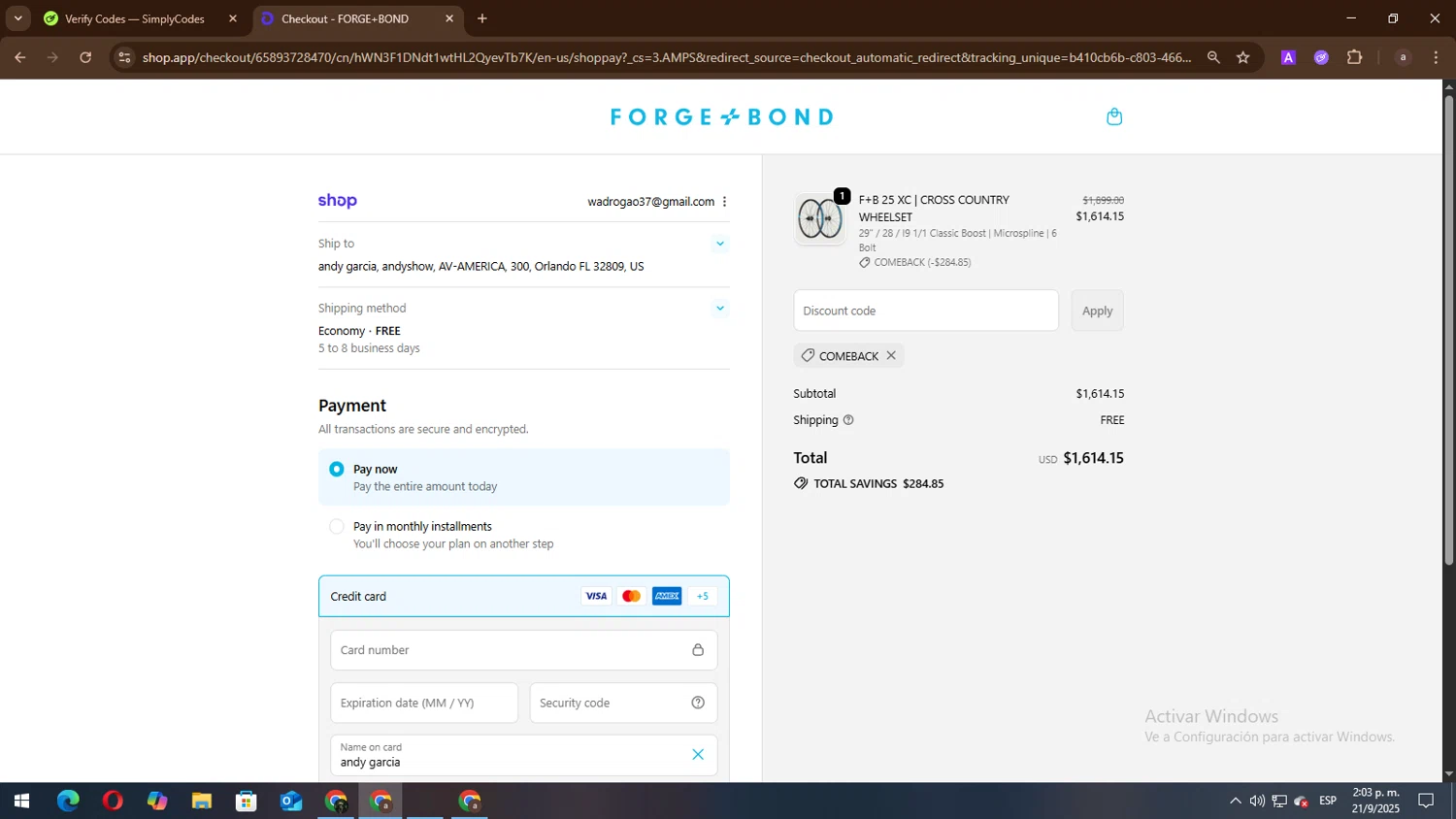Go back to previous page

pos(19,57)
